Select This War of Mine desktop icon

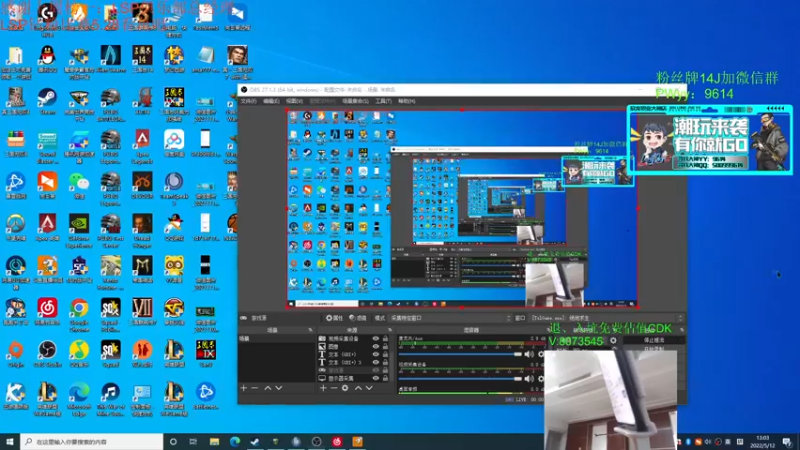pyautogui.click(x=110, y=399)
